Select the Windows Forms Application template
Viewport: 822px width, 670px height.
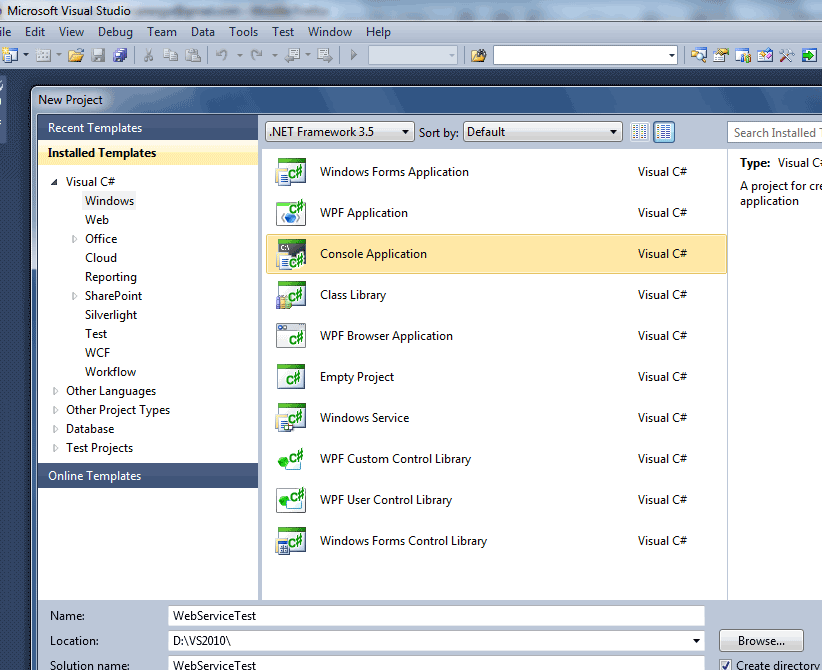point(496,172)
